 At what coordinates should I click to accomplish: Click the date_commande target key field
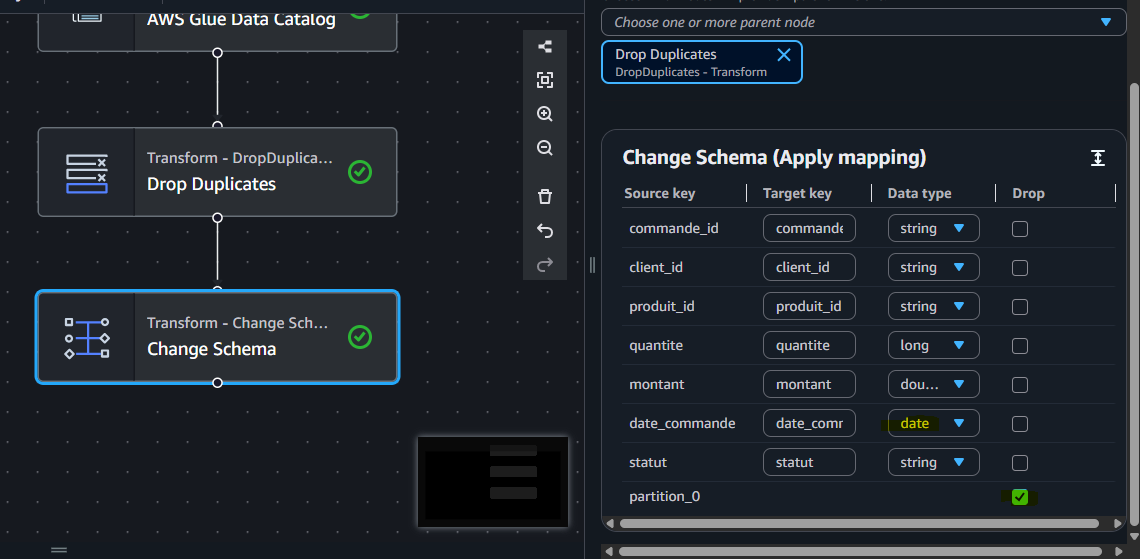[809, 423]
